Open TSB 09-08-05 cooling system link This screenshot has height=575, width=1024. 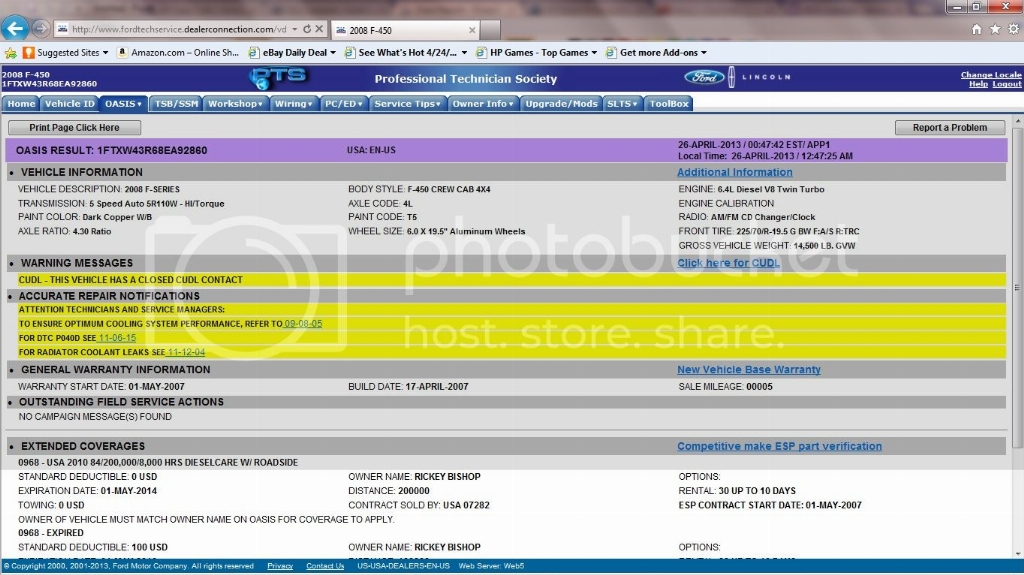pos(303,323)
